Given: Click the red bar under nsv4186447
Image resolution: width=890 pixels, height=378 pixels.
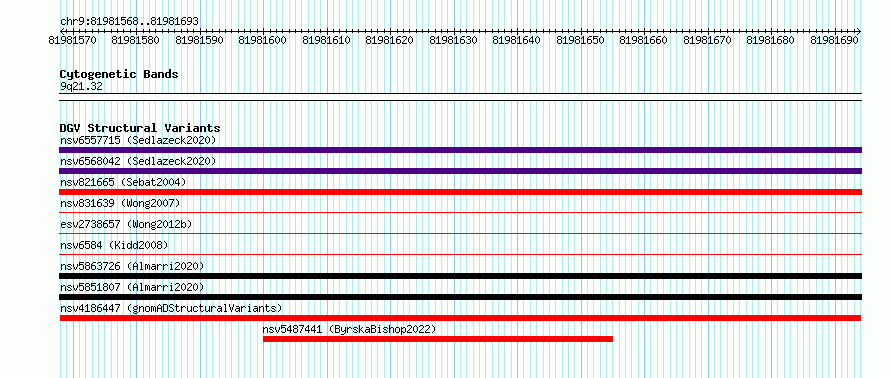Looking at the screenshot, I should [460, 318].
